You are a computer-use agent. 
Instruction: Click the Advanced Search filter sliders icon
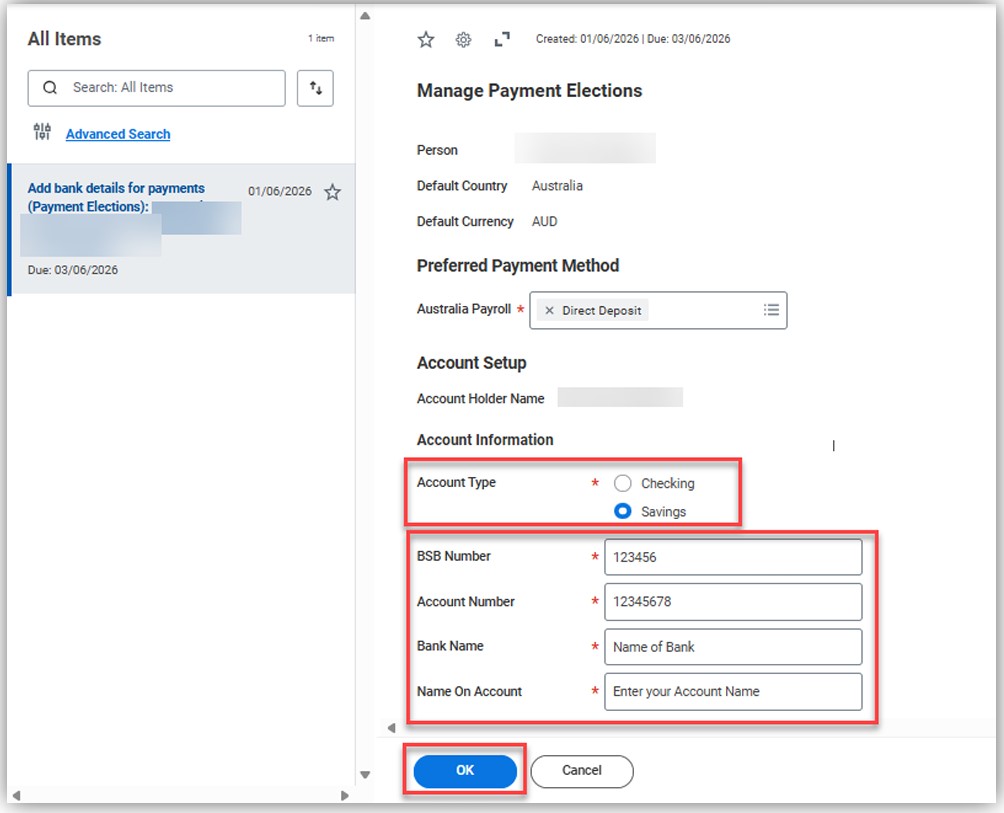(x=42, y=131)
